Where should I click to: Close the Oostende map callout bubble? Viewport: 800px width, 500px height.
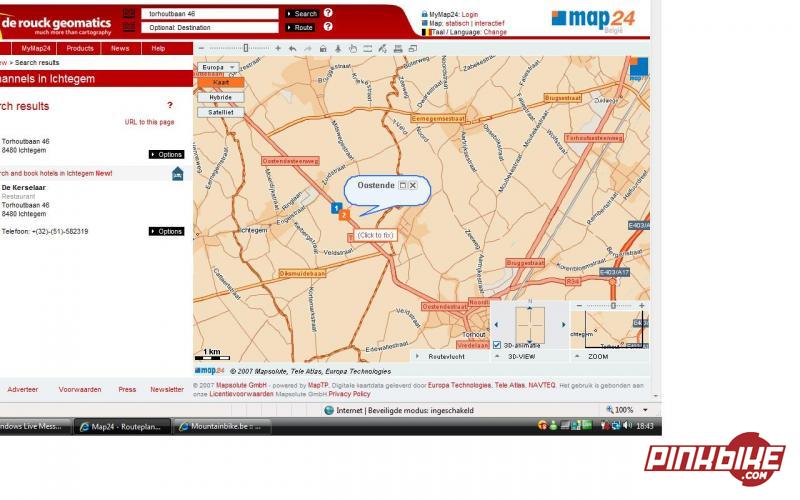412,185
